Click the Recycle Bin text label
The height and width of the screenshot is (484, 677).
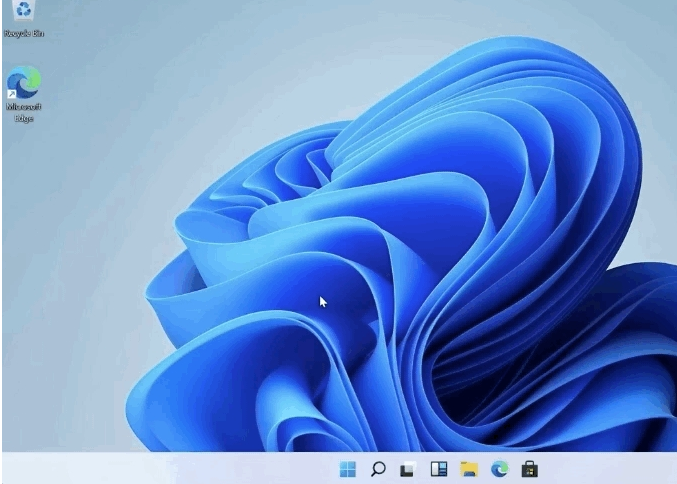click(x=24, y=34)
